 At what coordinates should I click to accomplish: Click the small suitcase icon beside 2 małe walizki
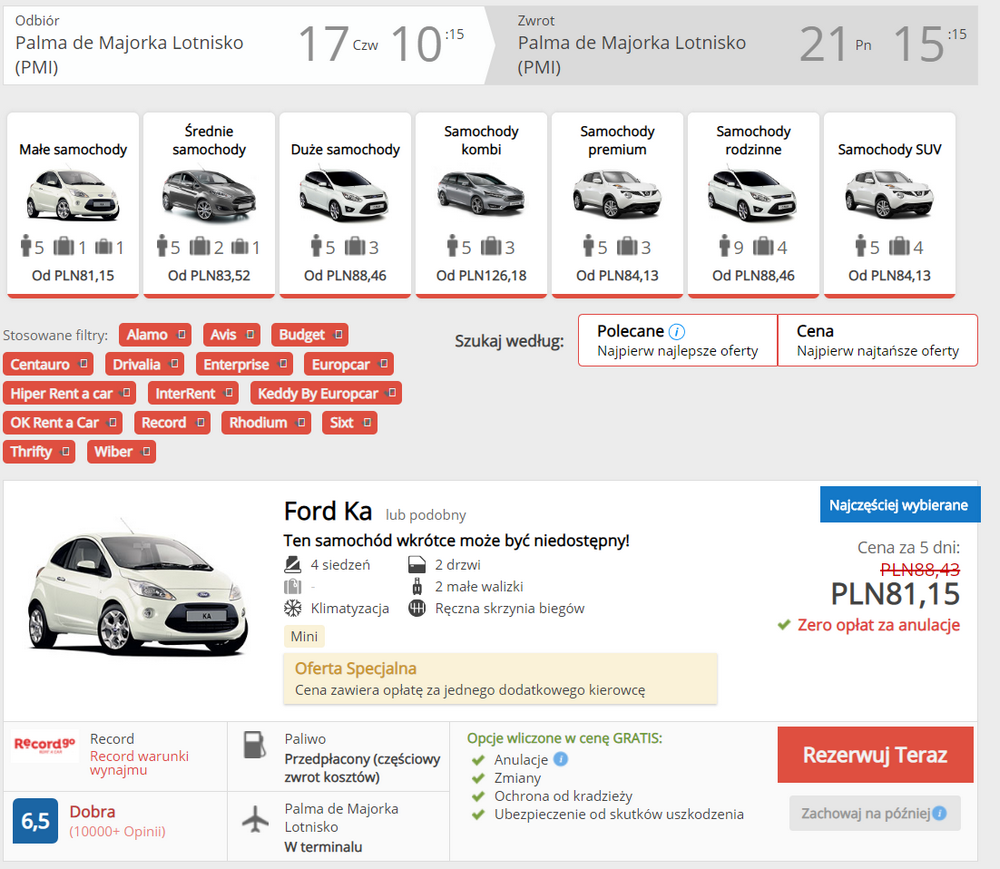click(x=417, y=586)
